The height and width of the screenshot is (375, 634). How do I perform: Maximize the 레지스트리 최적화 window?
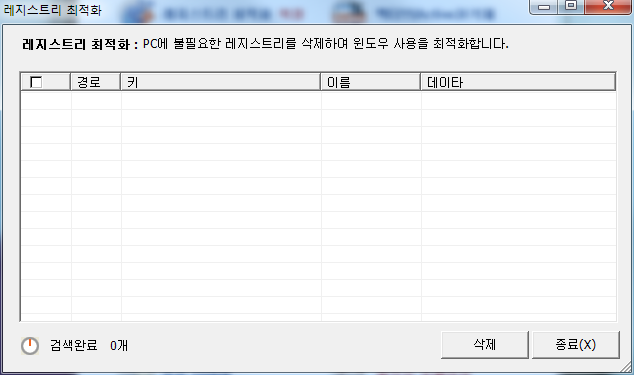(x=571, y=6)
